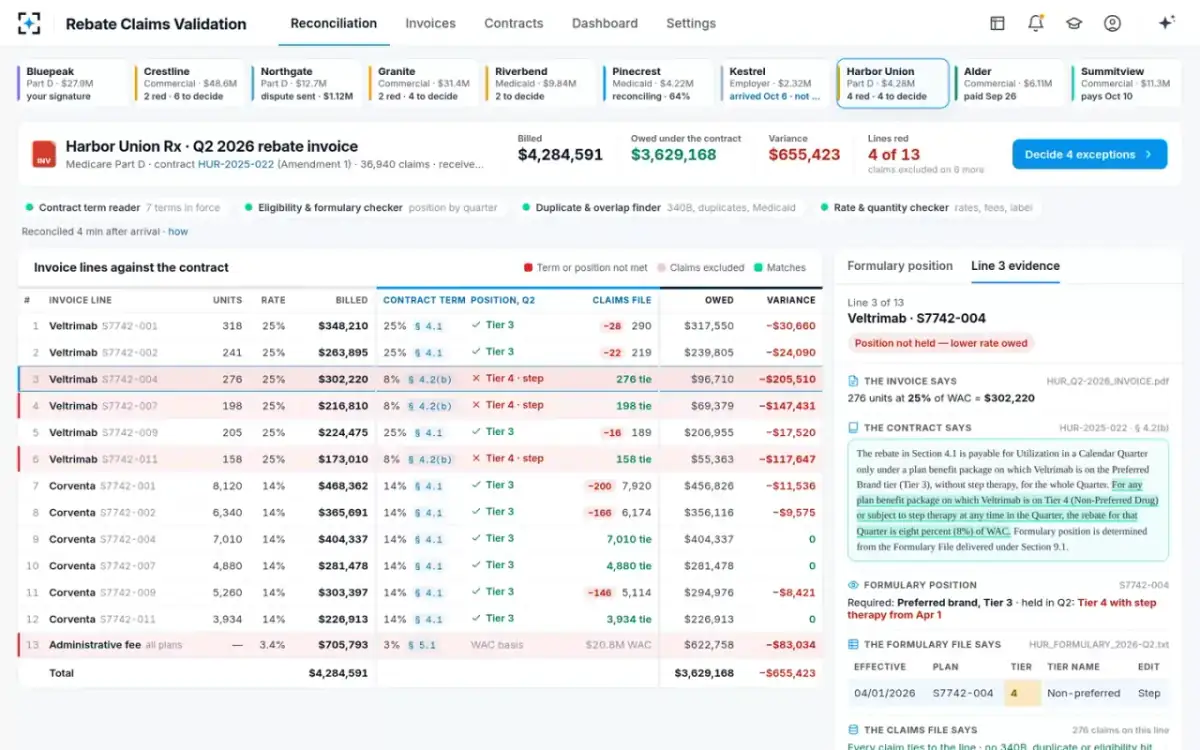Screen dimensions: 1200x750
Task: Open HUR_FORMULARY_2026-Q2.txt file reference
Action: tap(1100, 644)
